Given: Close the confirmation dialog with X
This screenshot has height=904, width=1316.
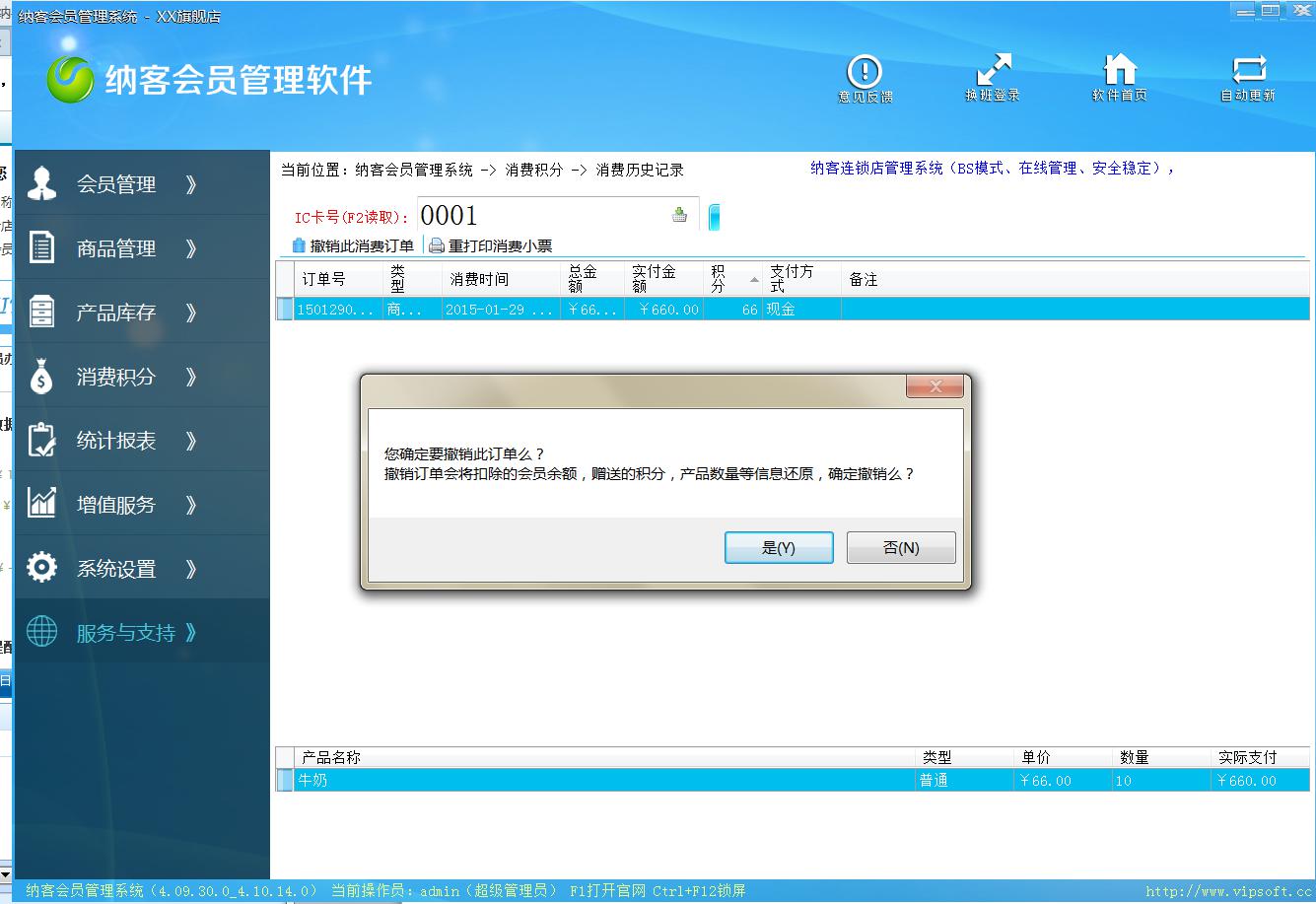Looking at the screenshot, I should tap(935, 386).
